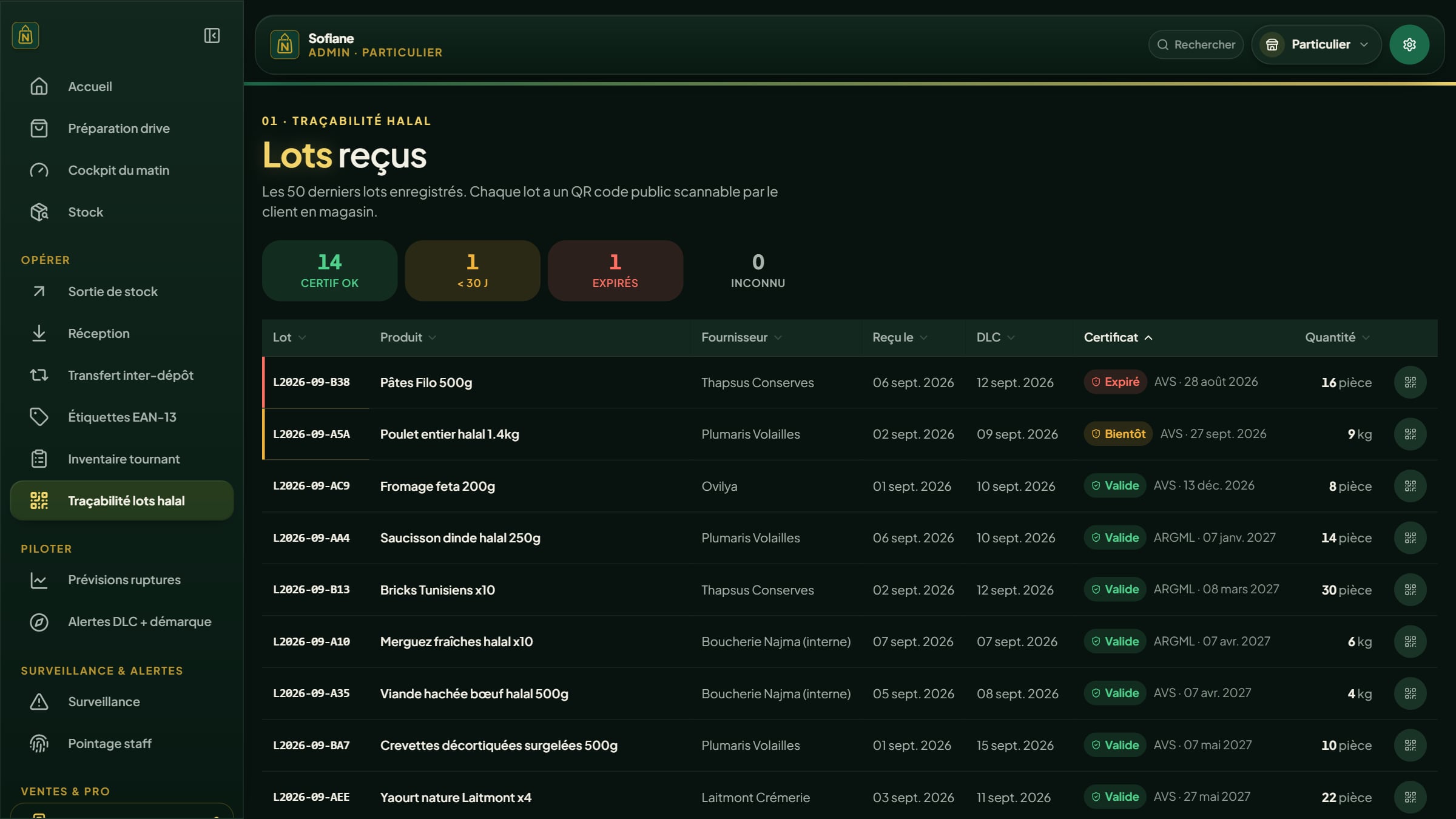Open Cockpit du matin
Image resolution: width=1456 pixels, height=819 pixels.
[x=122, y=170]
